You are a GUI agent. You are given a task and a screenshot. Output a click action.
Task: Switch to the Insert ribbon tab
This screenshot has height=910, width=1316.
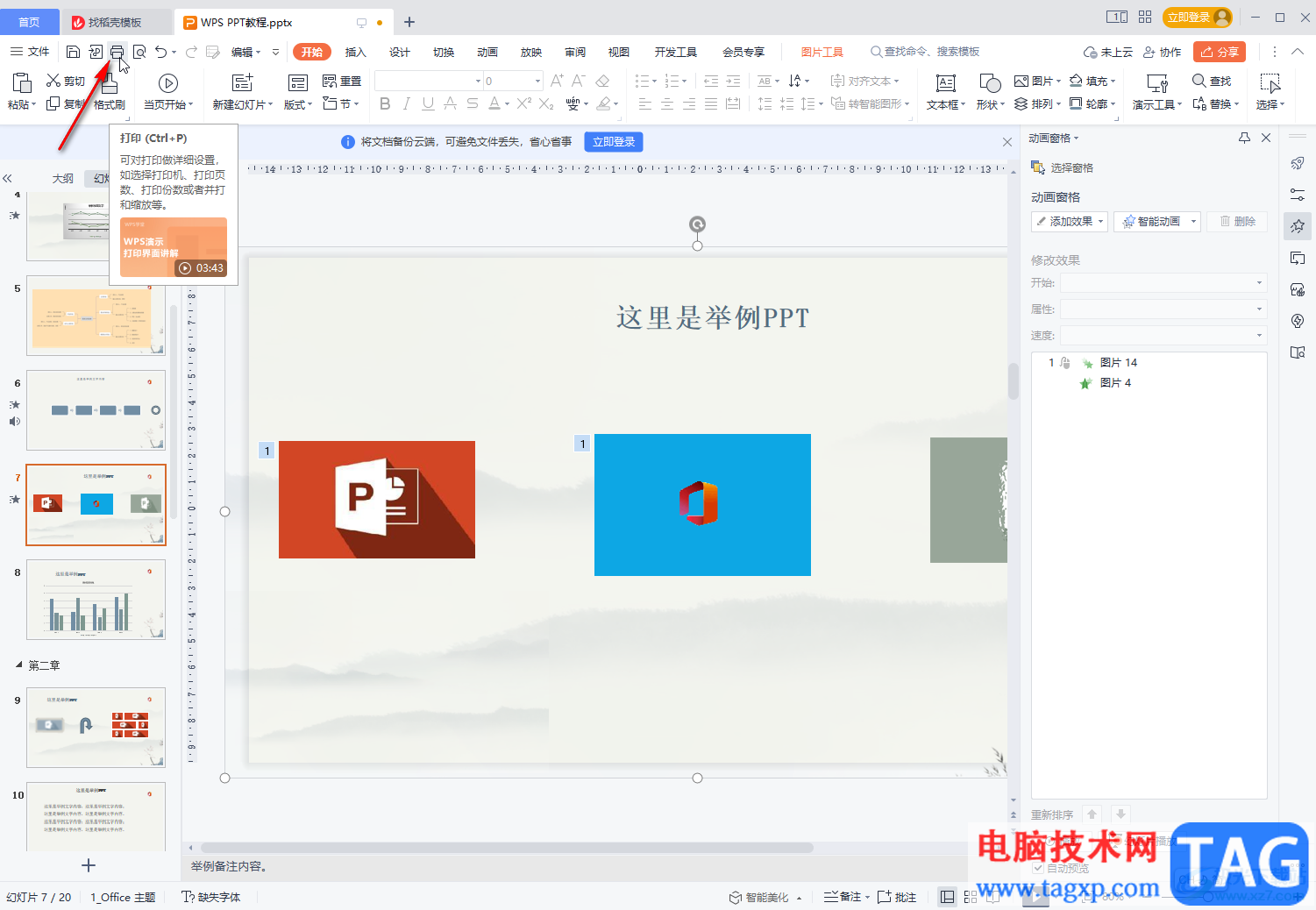pos(355,52)
